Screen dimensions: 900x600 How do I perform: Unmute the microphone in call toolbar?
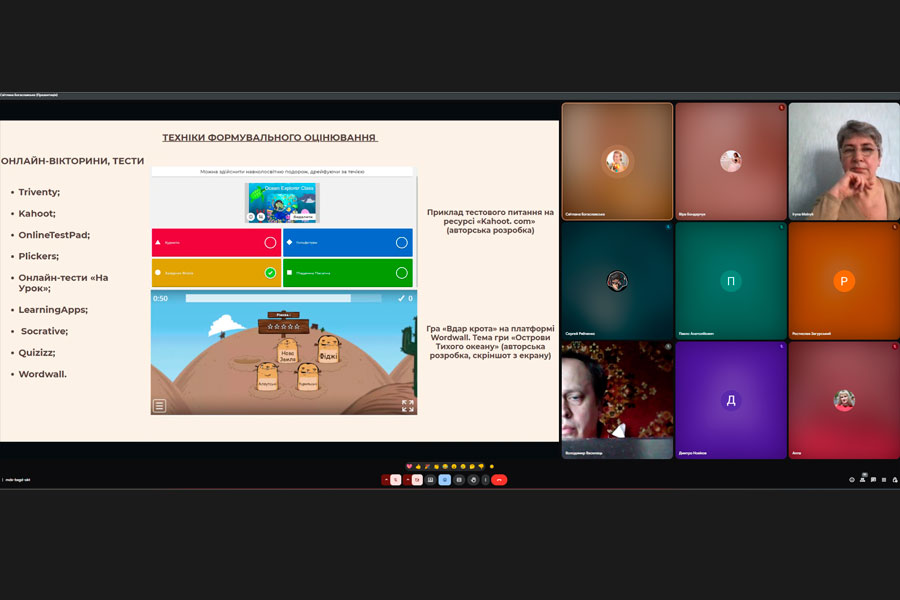tap(395, 480)
